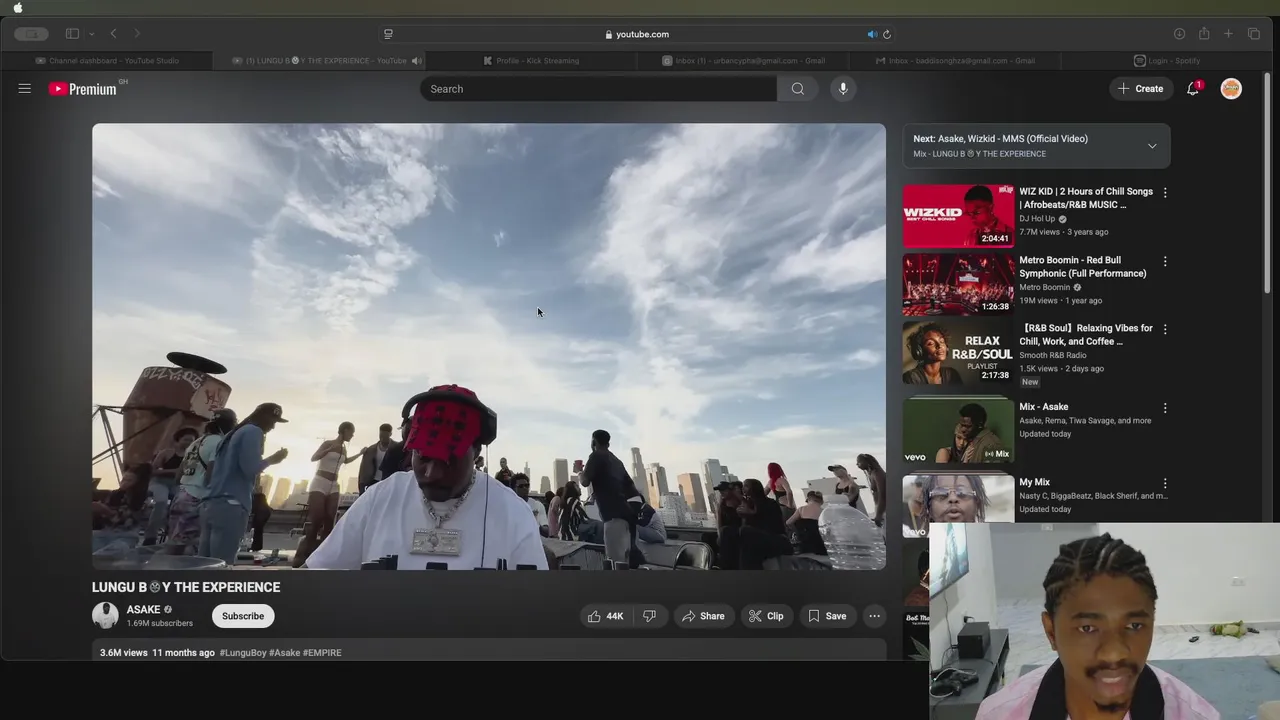The height and width of the screenshot is (720, 1280).
Task: Go back with Safari back arrow
Action: [114, 34]
